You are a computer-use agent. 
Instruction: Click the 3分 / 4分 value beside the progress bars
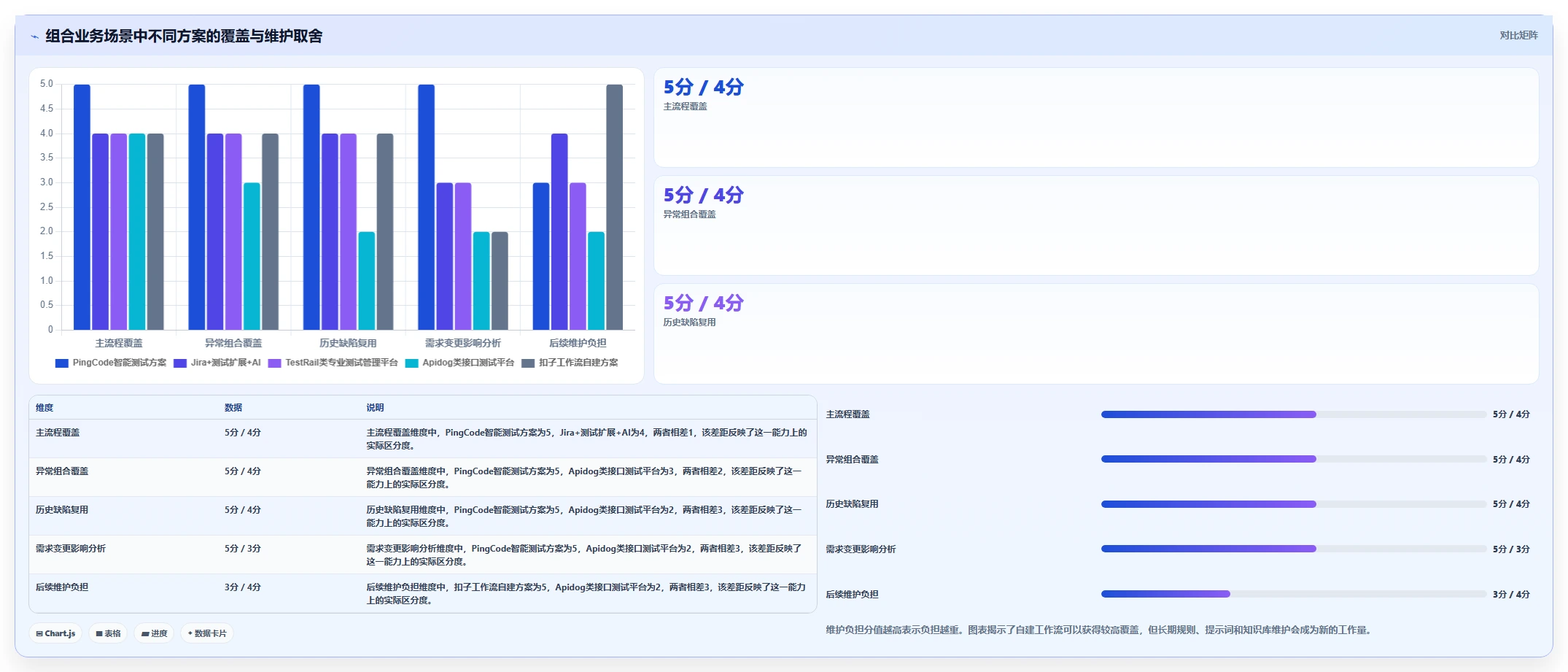[x=1511, y=595]
